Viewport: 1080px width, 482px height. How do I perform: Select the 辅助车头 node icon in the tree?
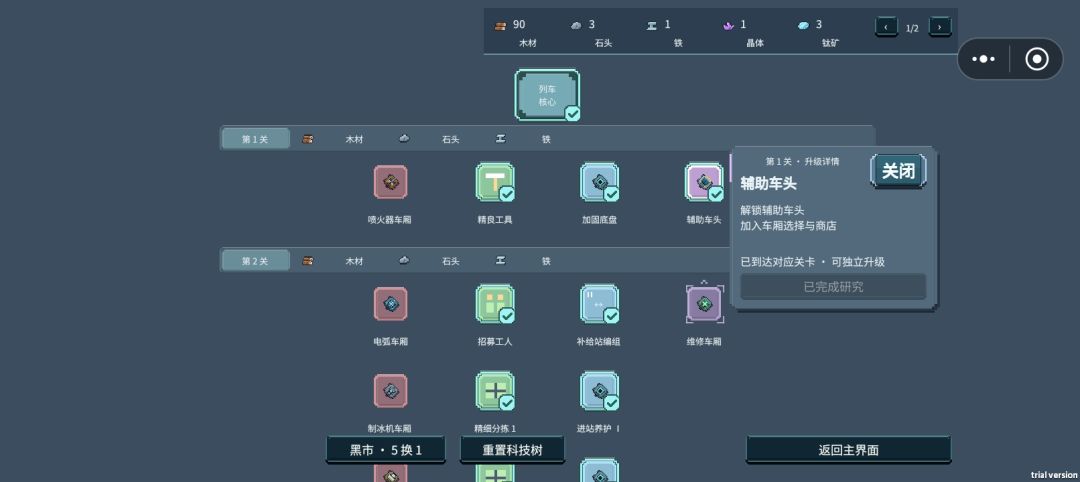pyautogui.click(x=704, y=182)
